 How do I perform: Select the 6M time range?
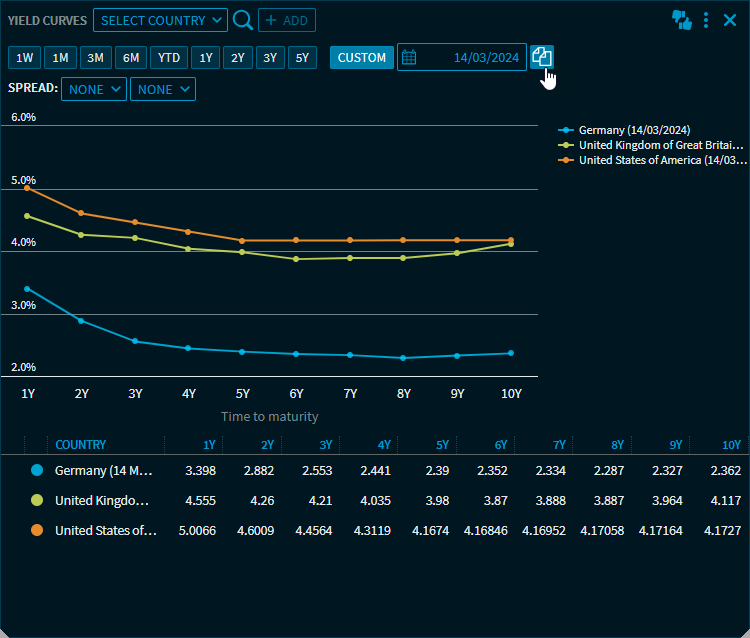coord(131,57)
